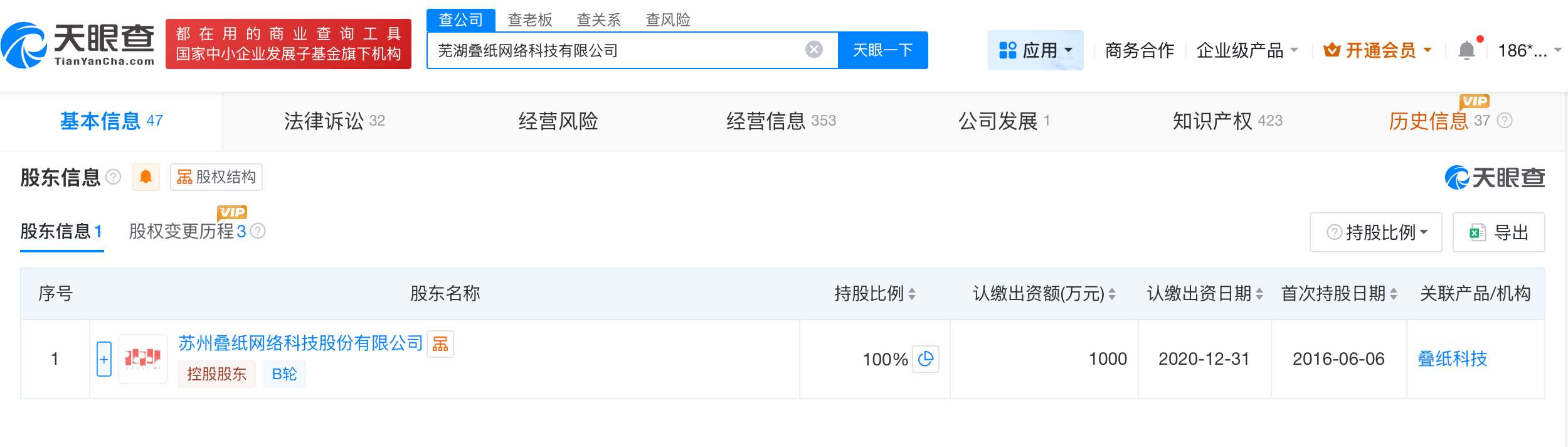
Task: Click the TianYanCha logo in the header
Action: [78, 45]
